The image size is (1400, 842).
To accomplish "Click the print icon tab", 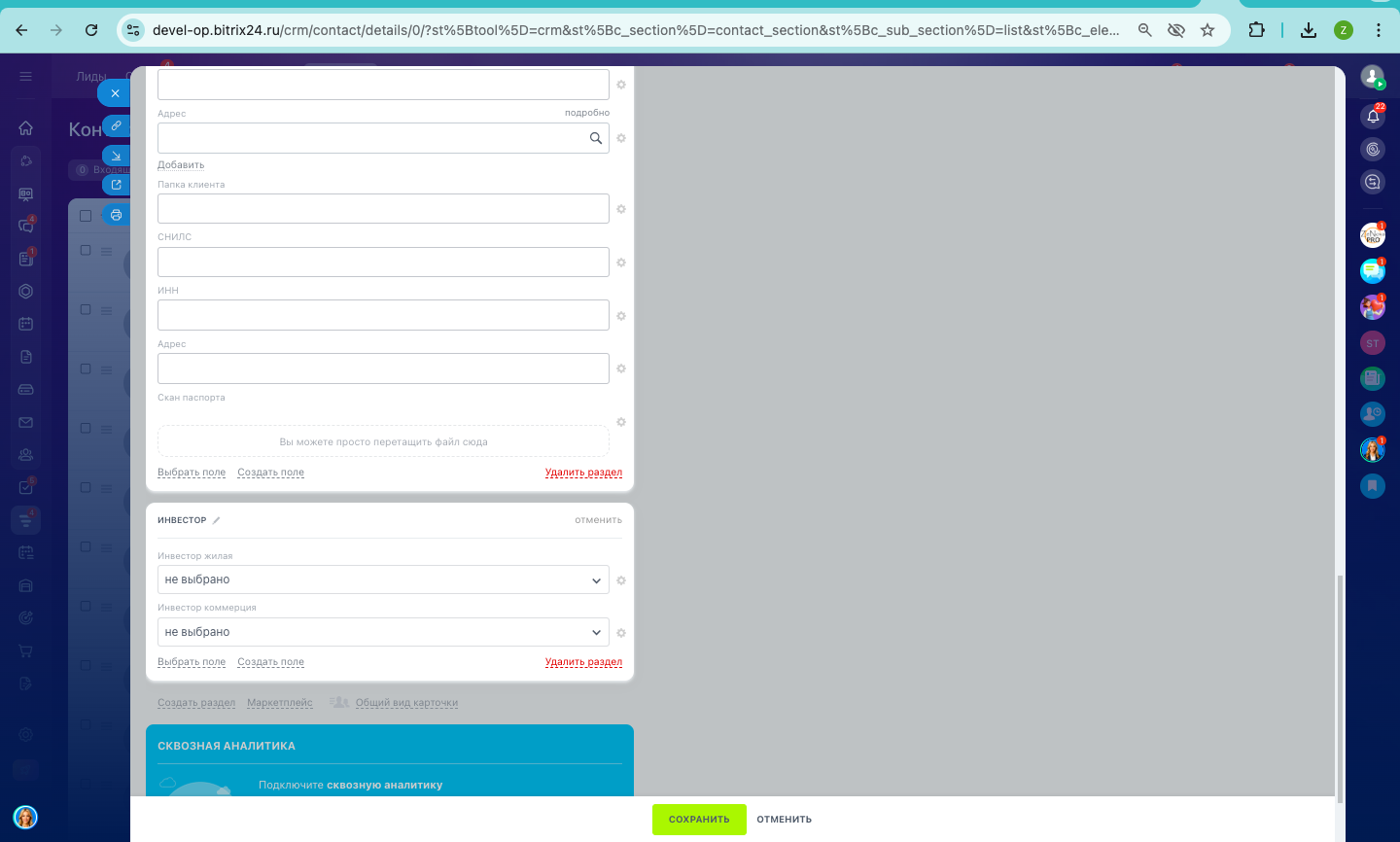I will pos(116,215).
